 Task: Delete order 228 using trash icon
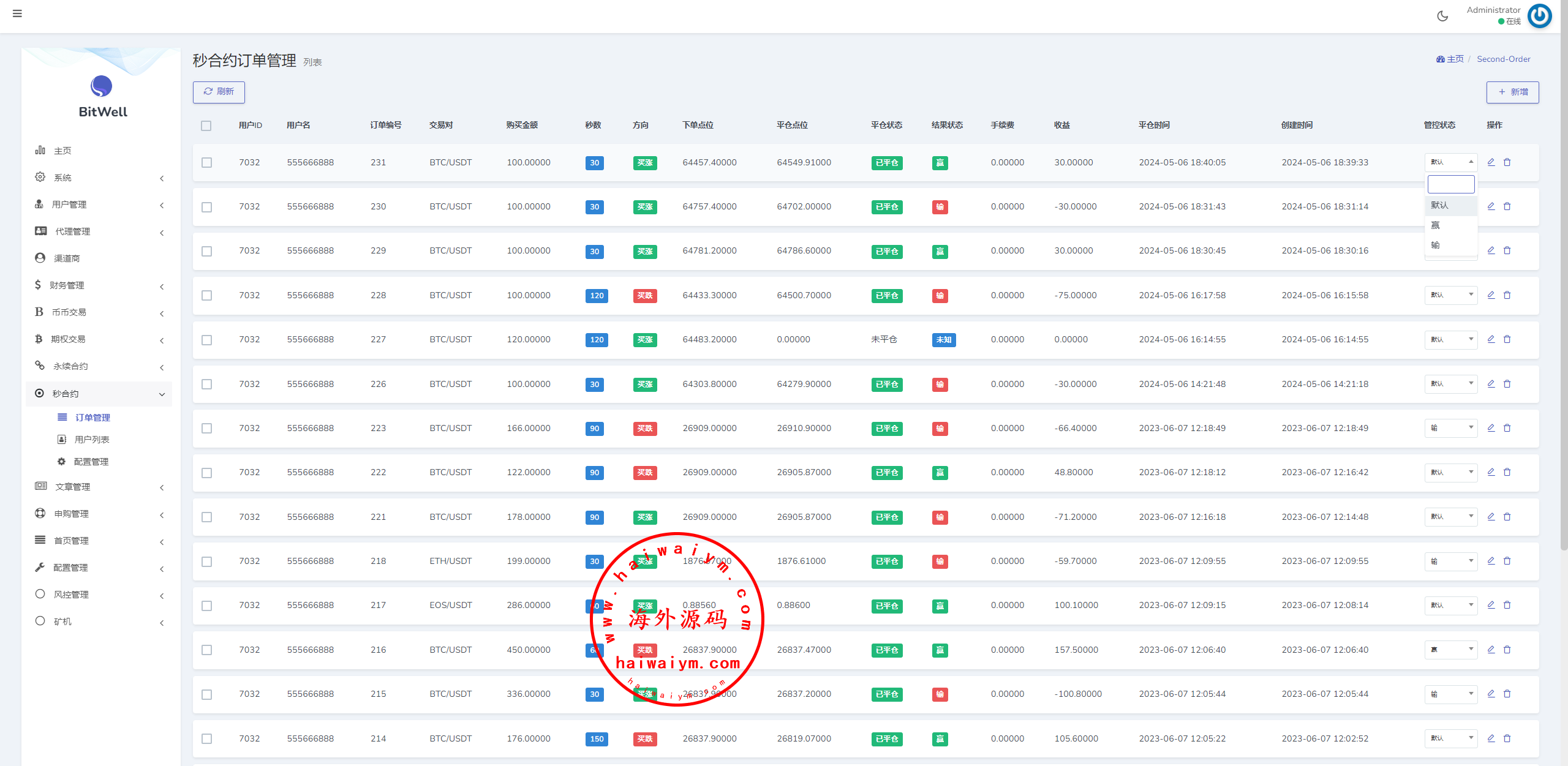1507,295
